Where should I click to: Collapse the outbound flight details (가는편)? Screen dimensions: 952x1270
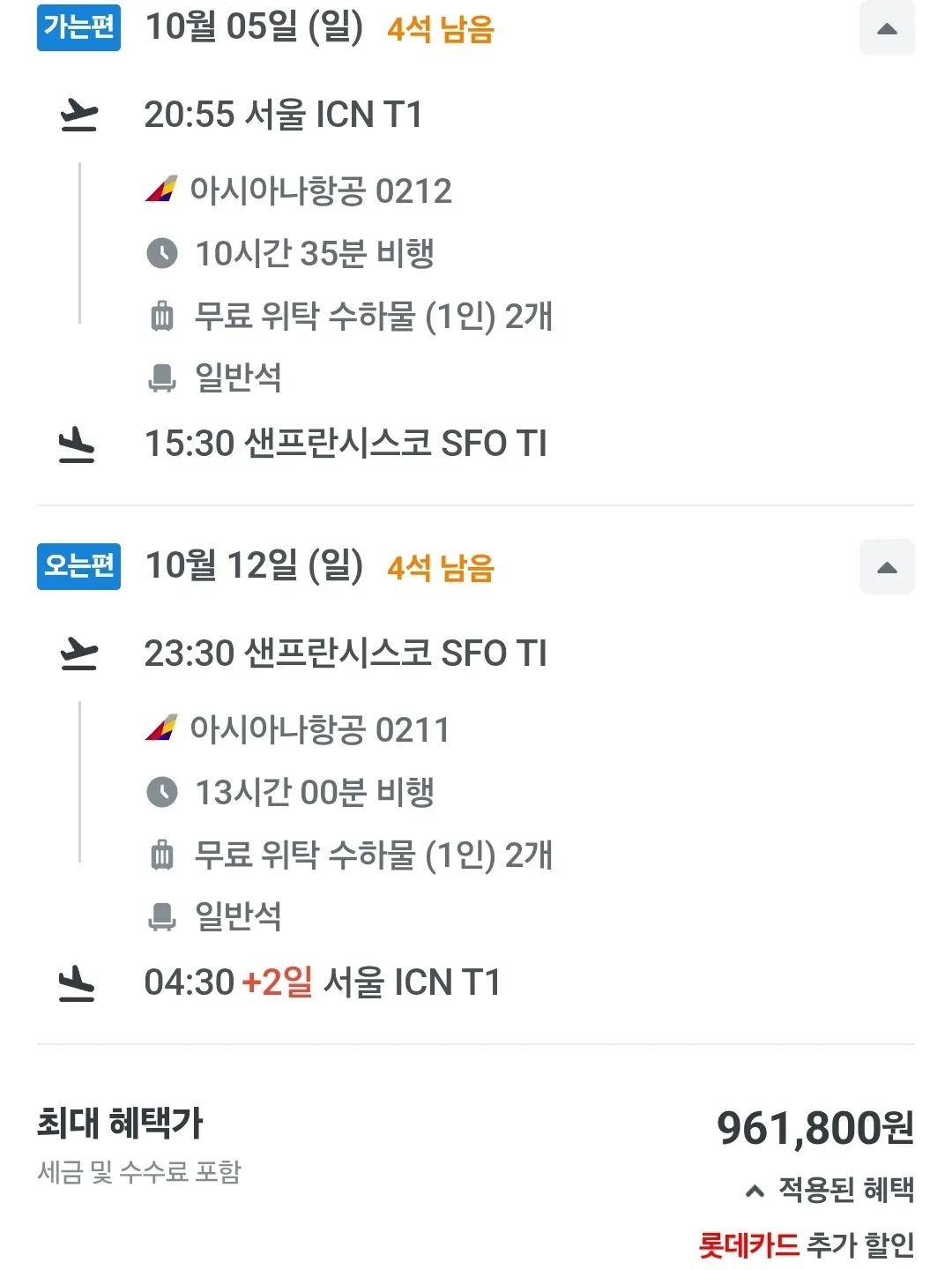tap(887, 29)
